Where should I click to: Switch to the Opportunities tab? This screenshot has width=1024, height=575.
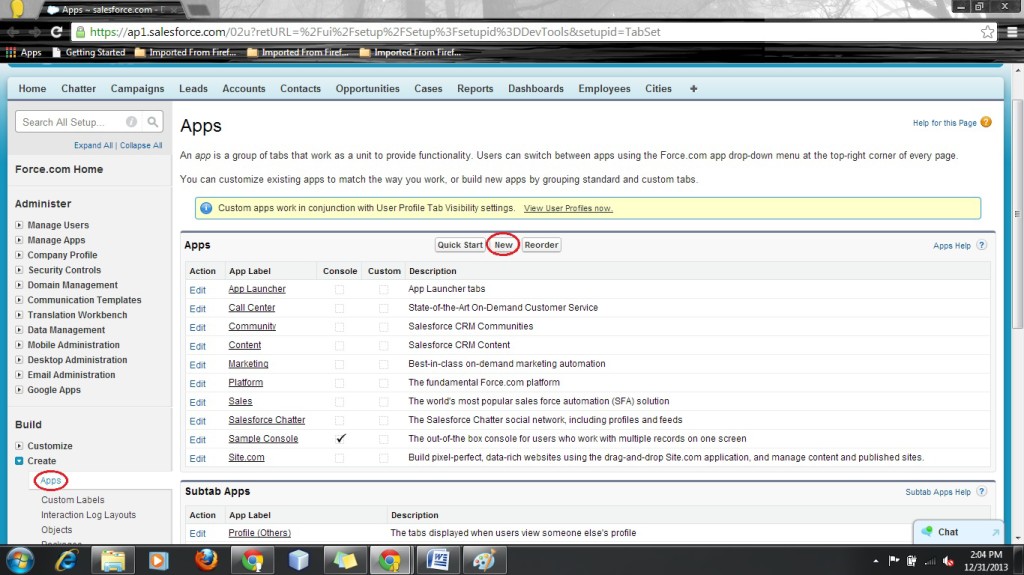[x=368, y=88]
